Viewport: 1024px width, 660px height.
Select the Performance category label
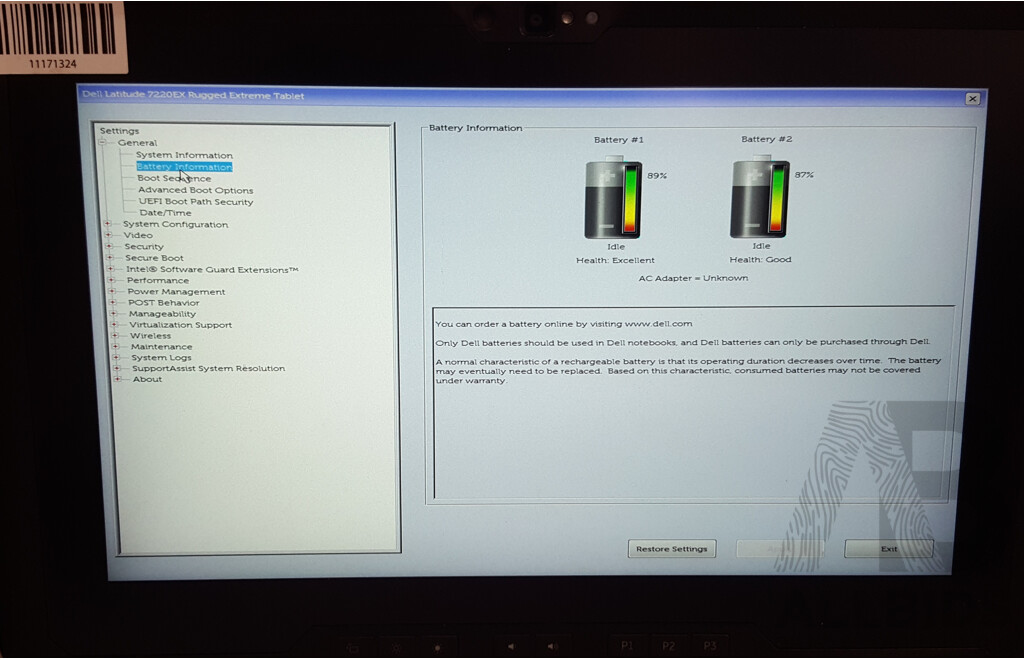pos(157,281)
